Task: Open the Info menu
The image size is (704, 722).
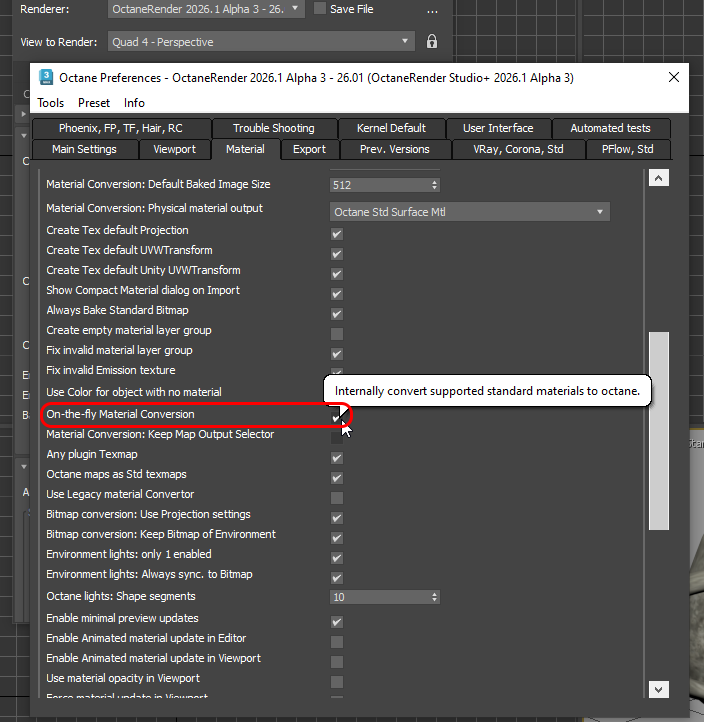Action: click(x=134, y=103)
